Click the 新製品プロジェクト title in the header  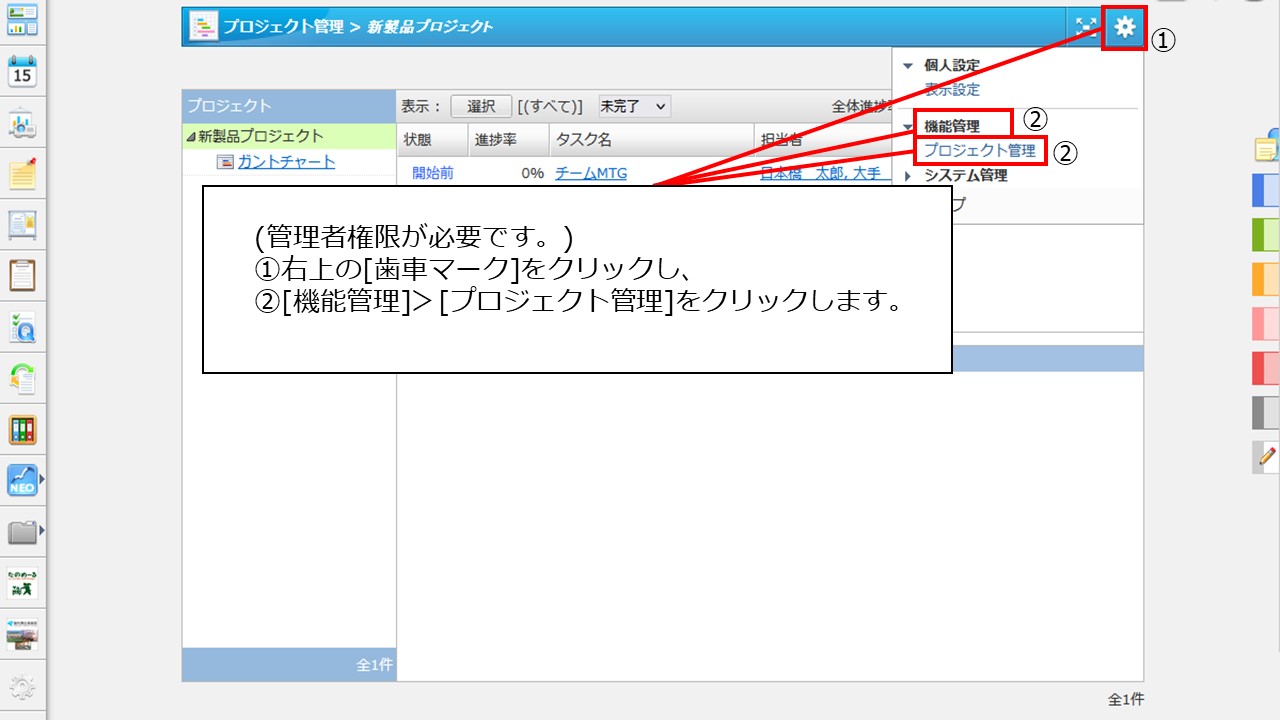click(430, 27)
